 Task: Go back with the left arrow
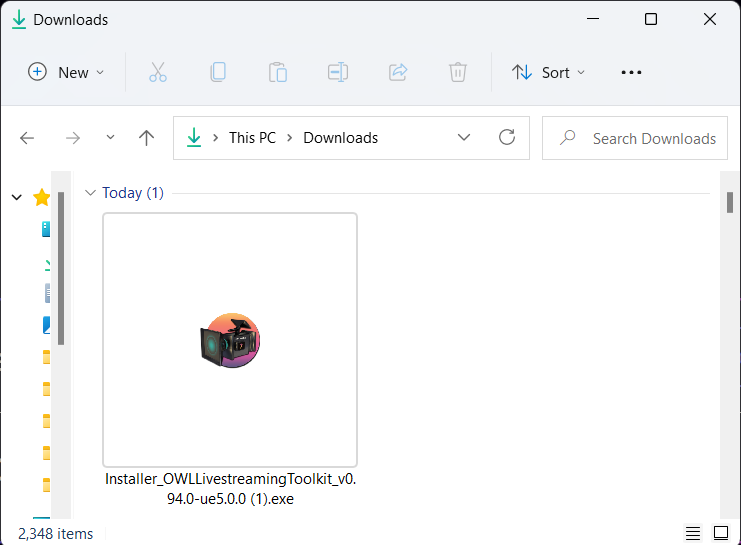click(x=27, y=138)
